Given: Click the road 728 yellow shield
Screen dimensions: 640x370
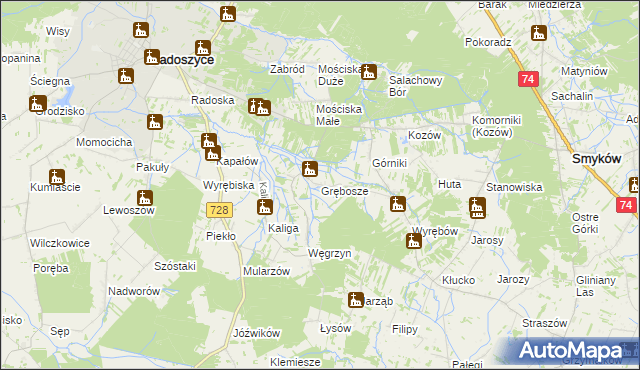Looking at the screenshot, I should [x=220, y=210].
